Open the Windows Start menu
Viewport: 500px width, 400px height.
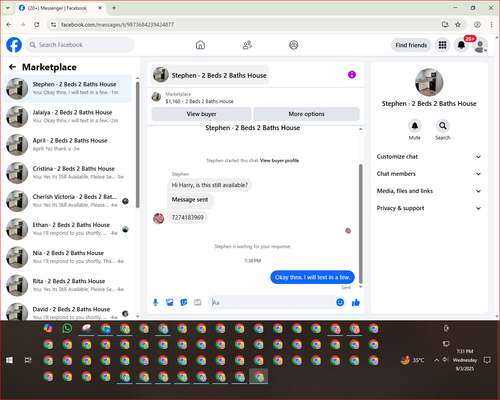click(x=9, y=360)
